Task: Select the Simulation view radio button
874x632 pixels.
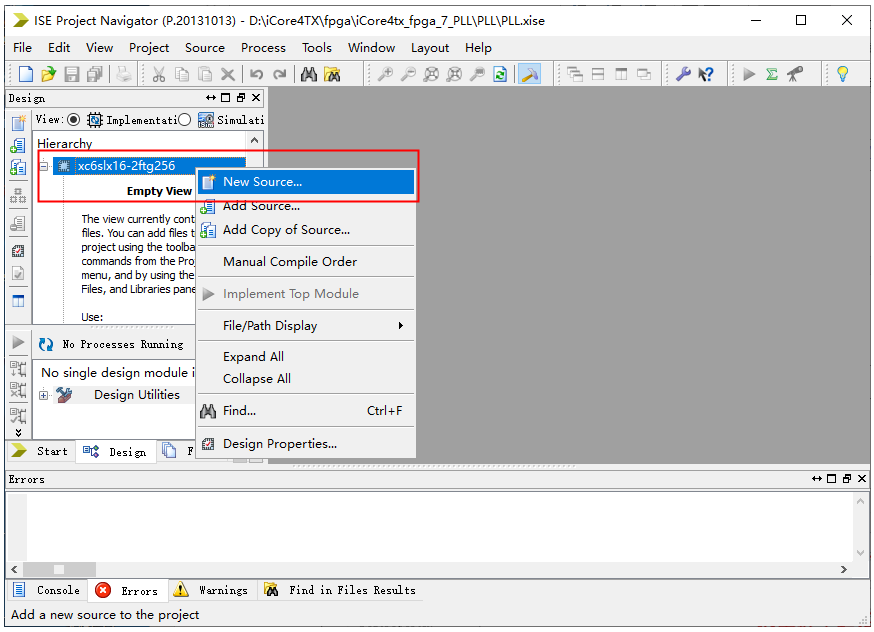Action: point(184,120)
